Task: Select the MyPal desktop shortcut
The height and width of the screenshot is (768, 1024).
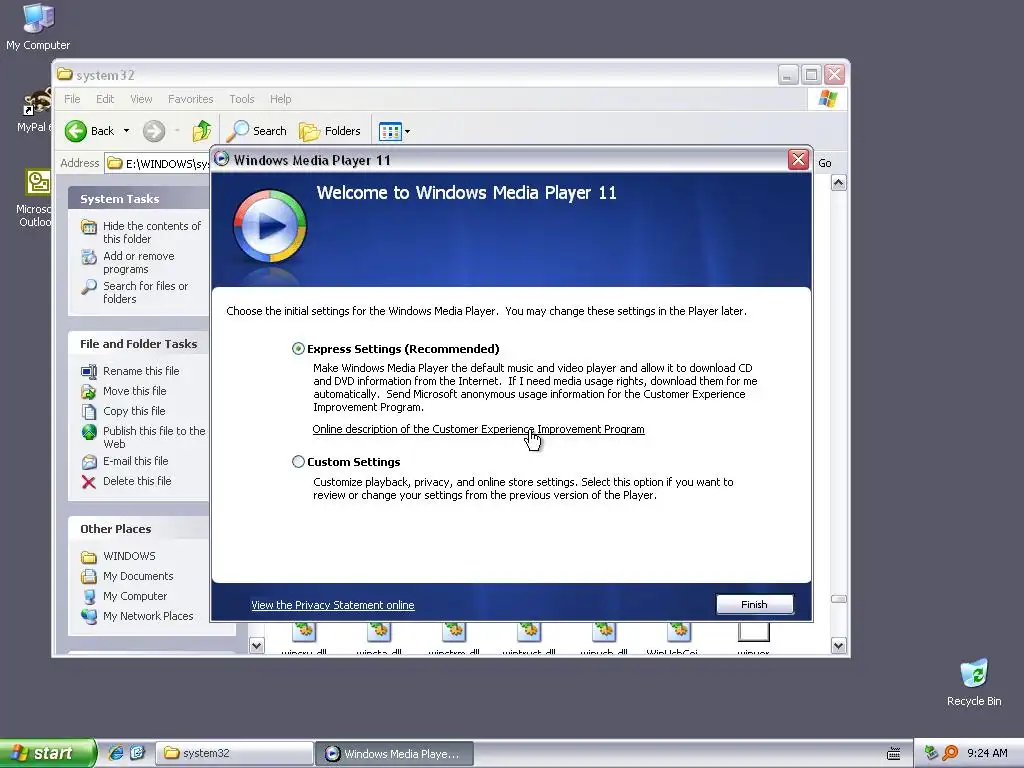Action: coord(35,110)
